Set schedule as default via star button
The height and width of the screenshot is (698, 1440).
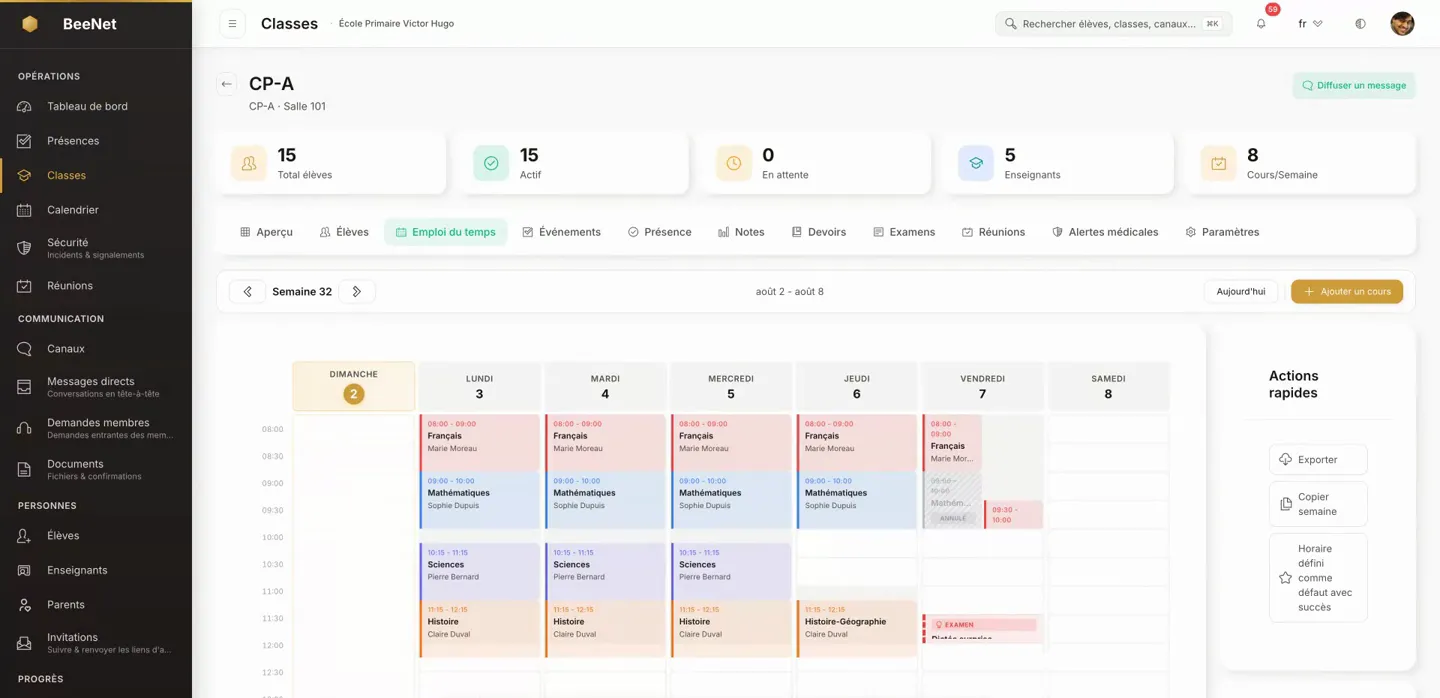[1318, 578]
